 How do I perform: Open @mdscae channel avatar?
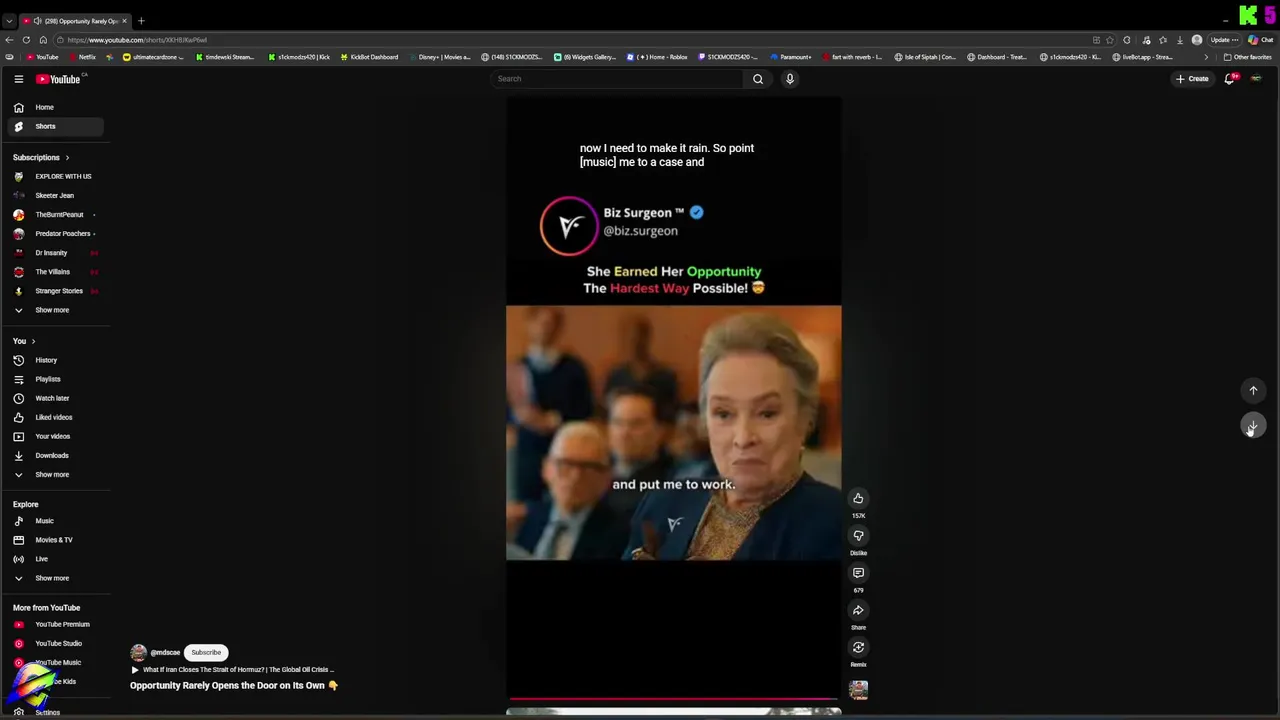click(138, 652)
